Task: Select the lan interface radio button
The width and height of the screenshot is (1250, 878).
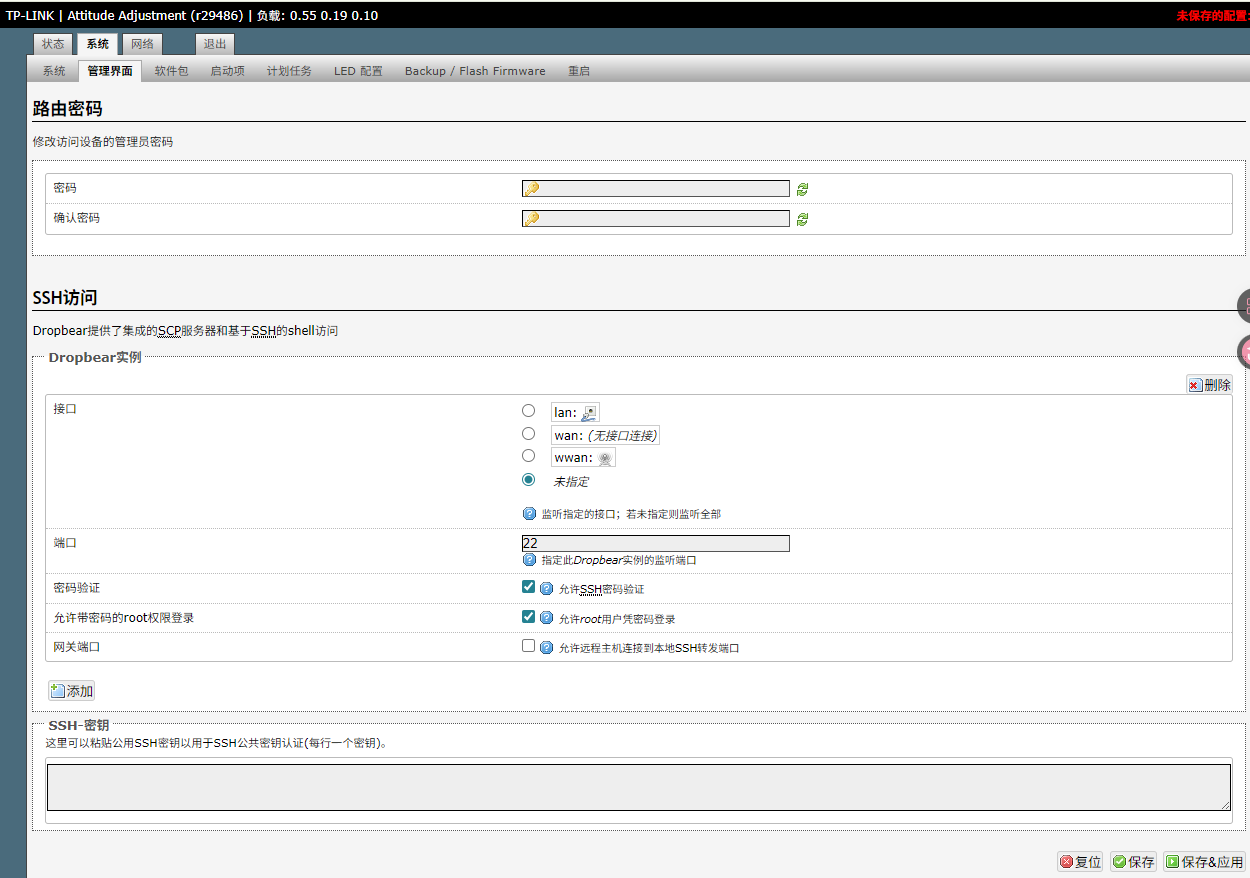Action: tap(528, 410)
